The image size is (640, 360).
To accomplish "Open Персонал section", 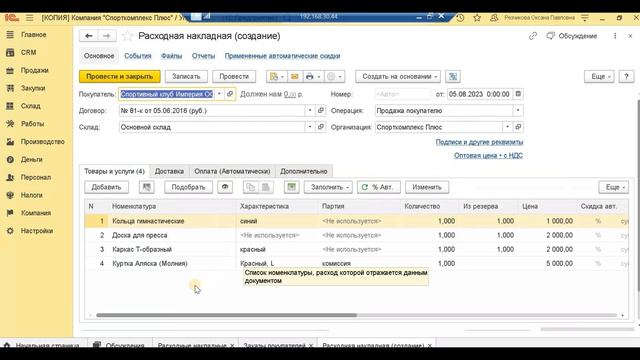I will click(x=36, y=177).
